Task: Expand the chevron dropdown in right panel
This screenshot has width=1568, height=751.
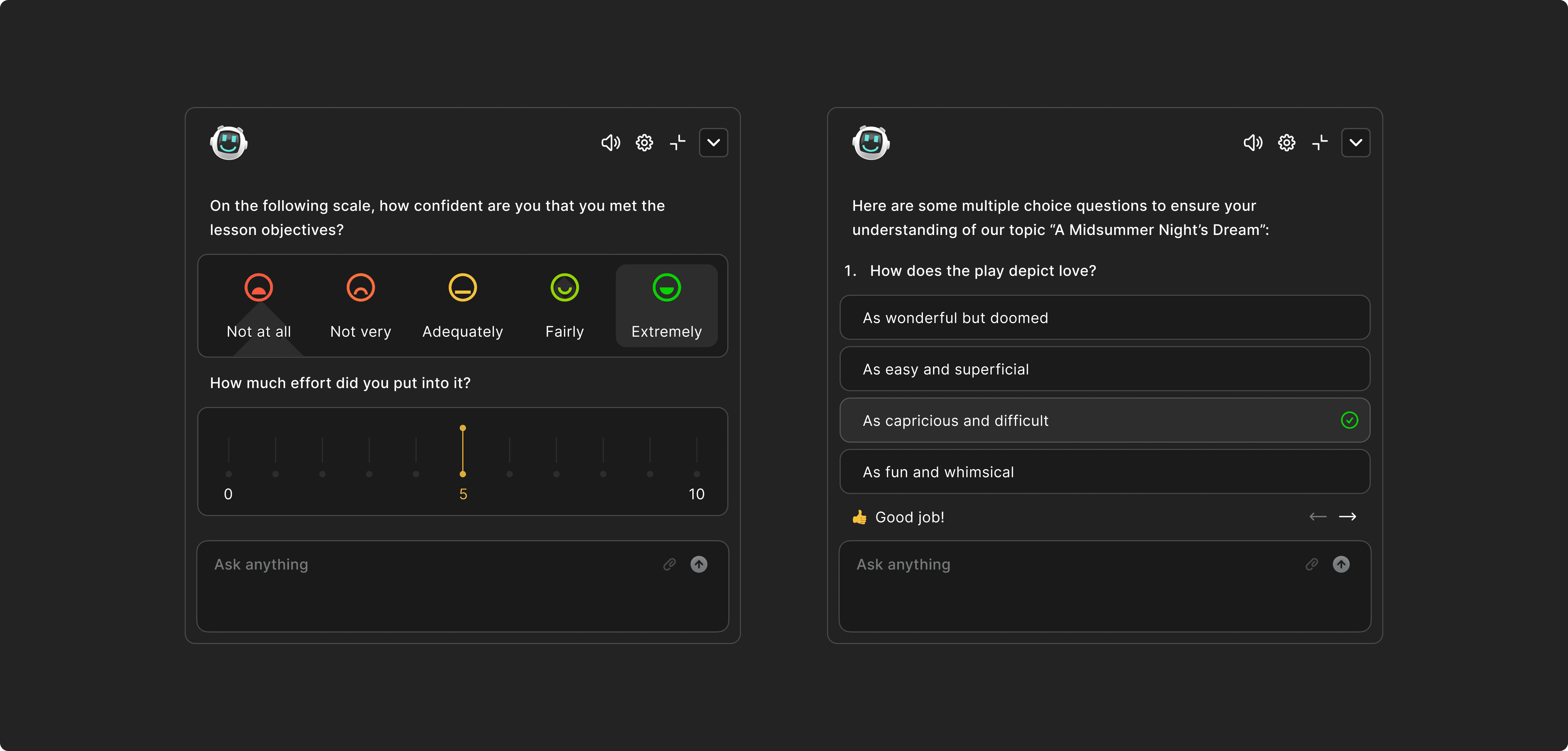Action: click(x=1356, y=143)
